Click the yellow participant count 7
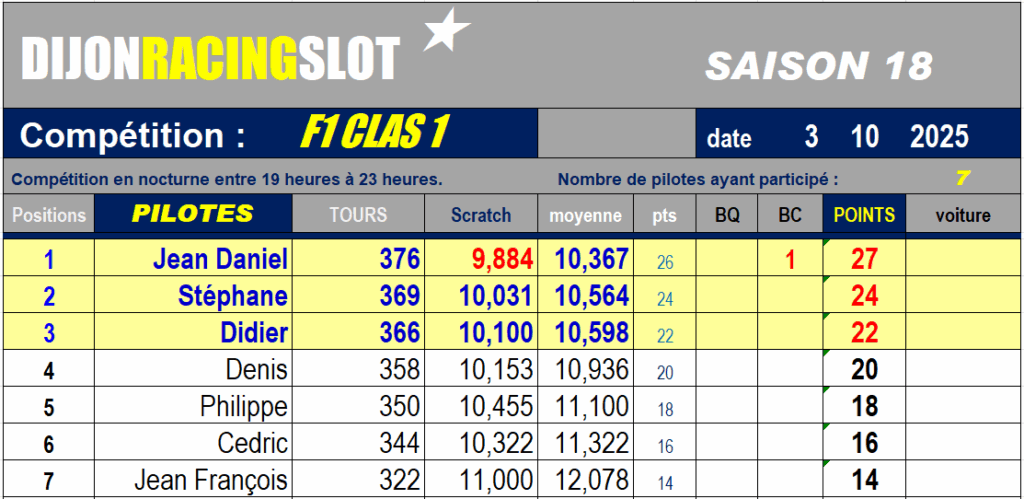 962,179
